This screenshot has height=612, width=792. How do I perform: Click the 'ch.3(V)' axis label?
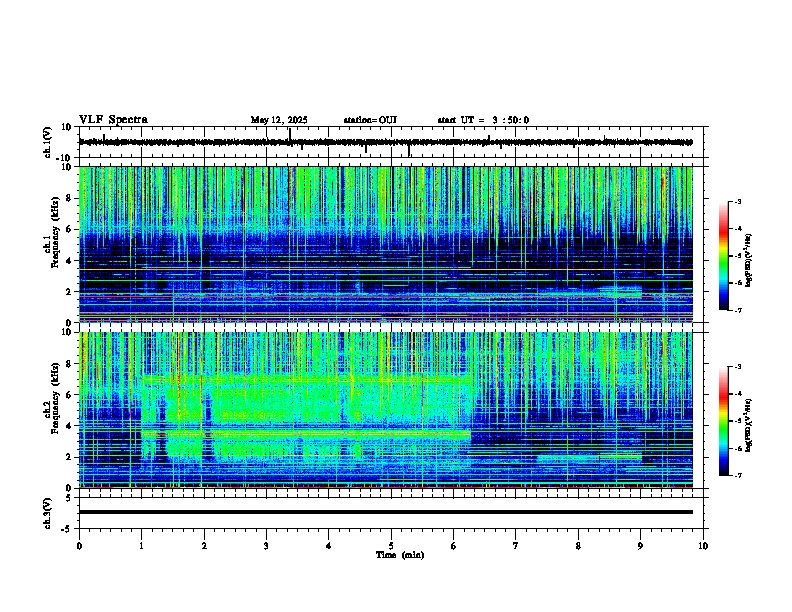pos(48,513)
